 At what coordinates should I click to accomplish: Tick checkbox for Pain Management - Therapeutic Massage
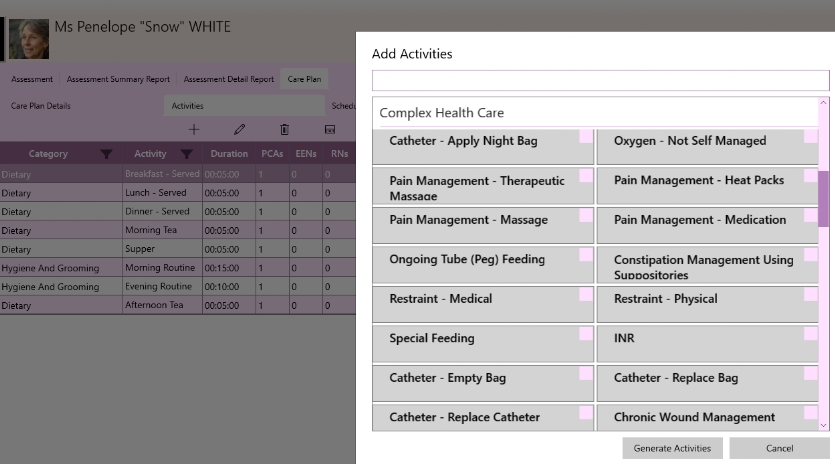[x=586, y=176]
